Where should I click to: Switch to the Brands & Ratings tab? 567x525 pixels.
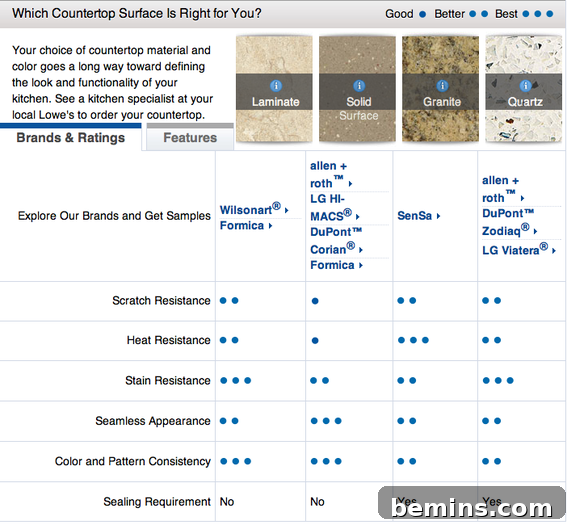(71, 137)
